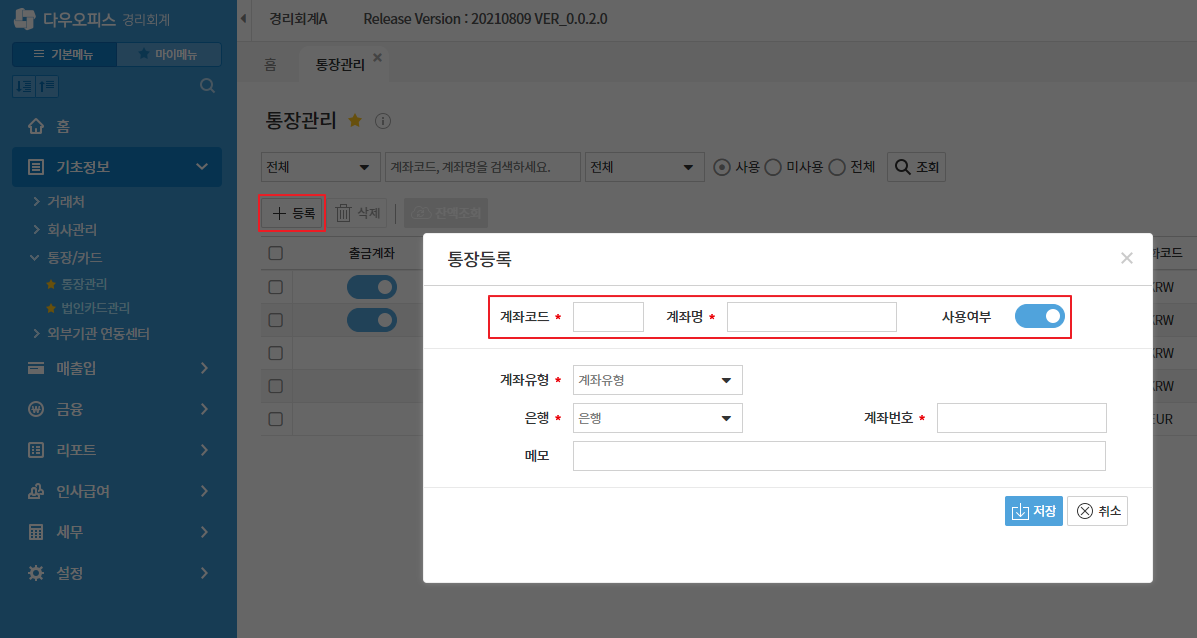Click the expand-all menu icon in sidebar
Screen dimensions: 1197x638
[x=24, y=86]
